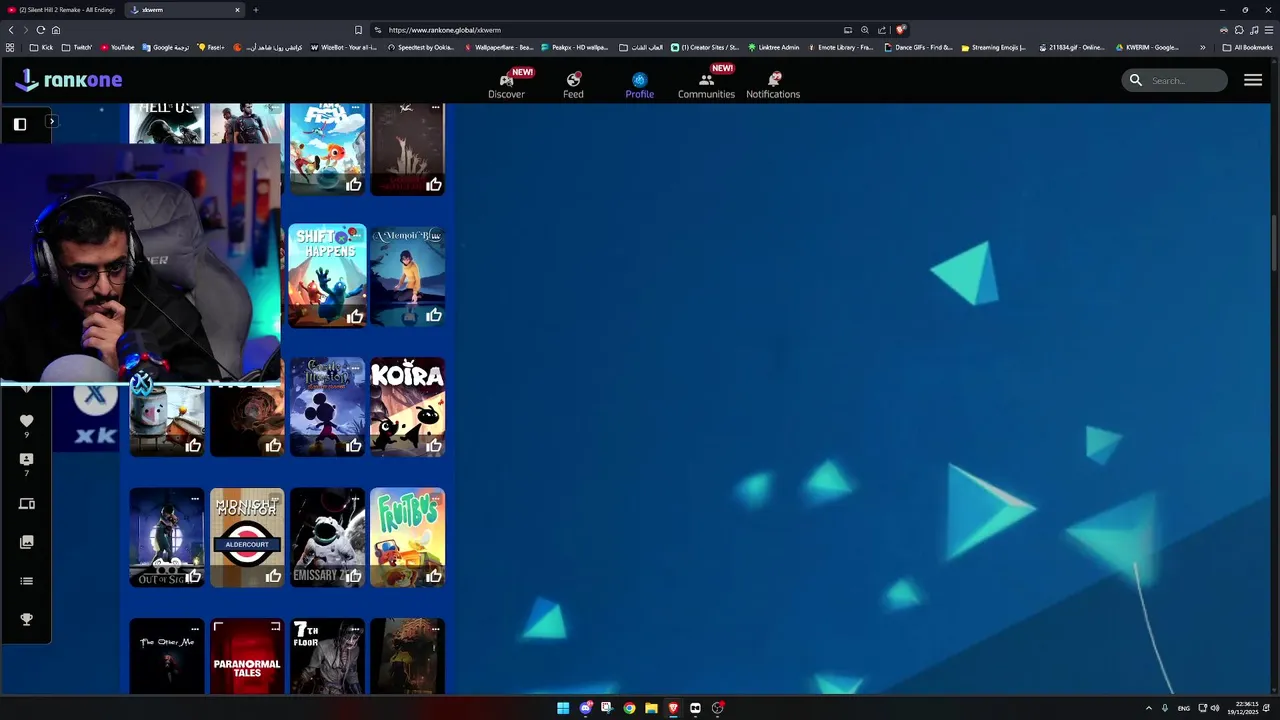Open the hamburger menu in rankone header

1253,80
